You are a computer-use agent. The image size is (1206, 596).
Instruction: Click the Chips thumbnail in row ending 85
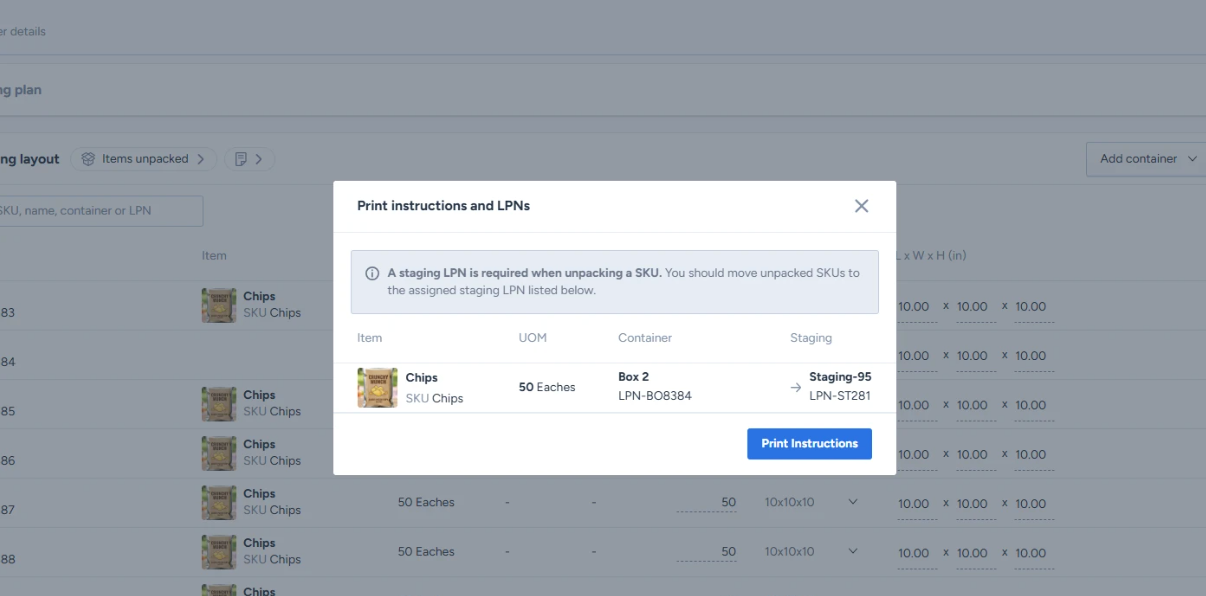coord(219,404)
